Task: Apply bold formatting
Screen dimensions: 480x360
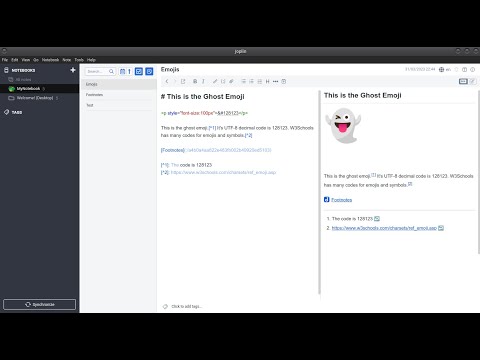Action: 195,81
